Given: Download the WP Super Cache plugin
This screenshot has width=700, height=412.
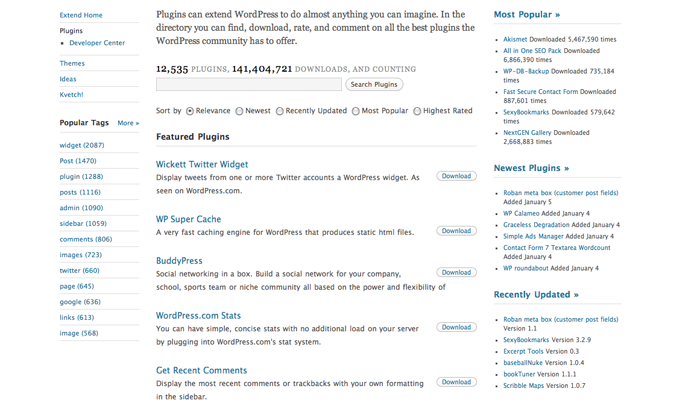Looking at the screenshot, I should (456, 231).
